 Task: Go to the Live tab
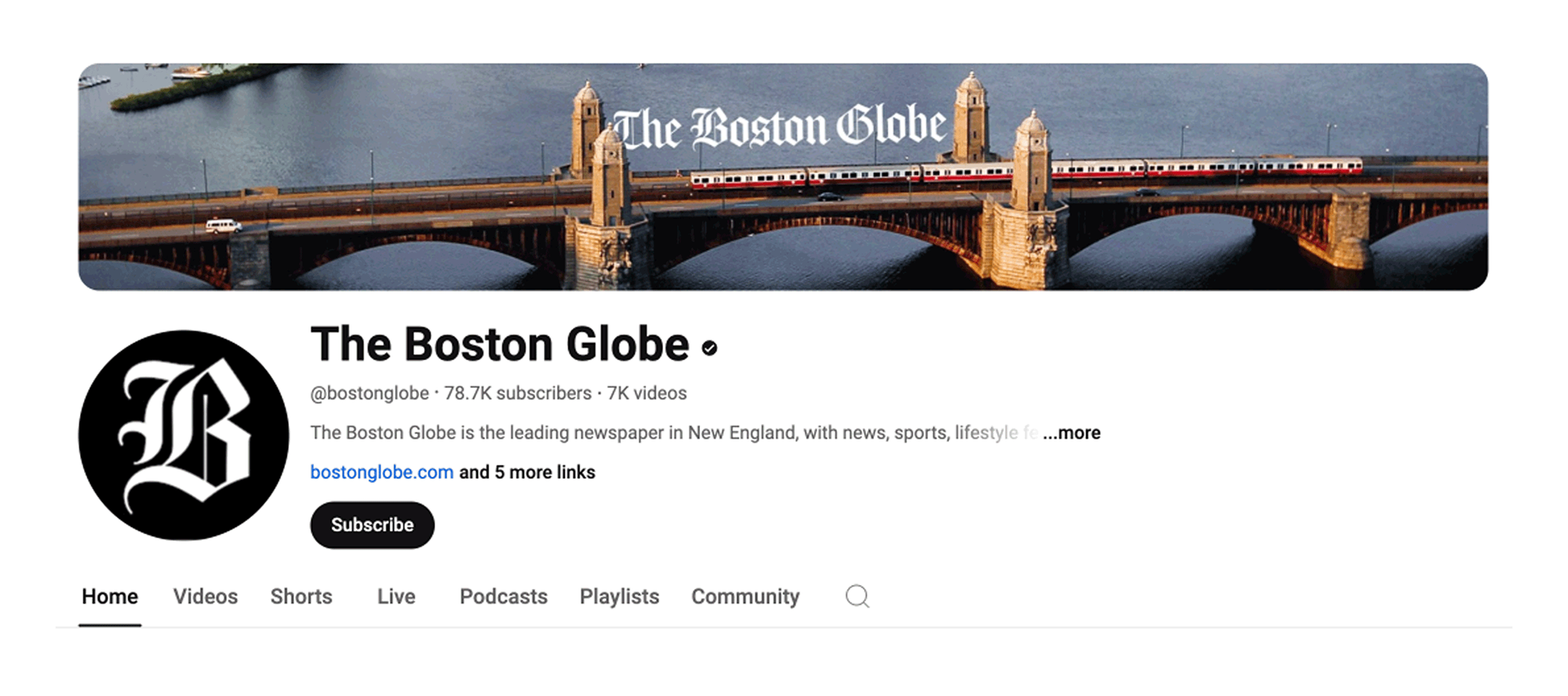pyautogui.click(x=396, y=596)
